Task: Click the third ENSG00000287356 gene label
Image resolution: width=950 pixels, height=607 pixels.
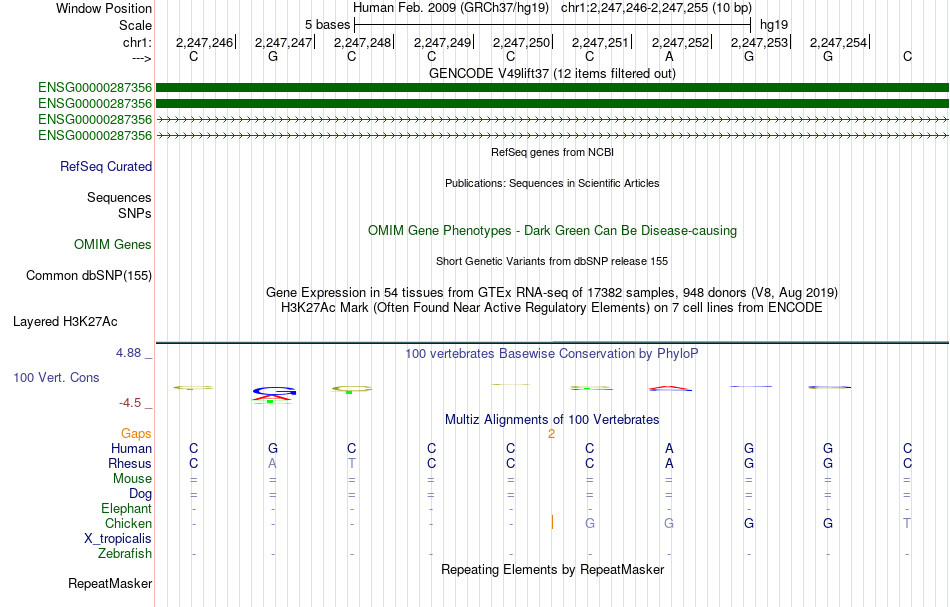Action: [x=95, y=119]
